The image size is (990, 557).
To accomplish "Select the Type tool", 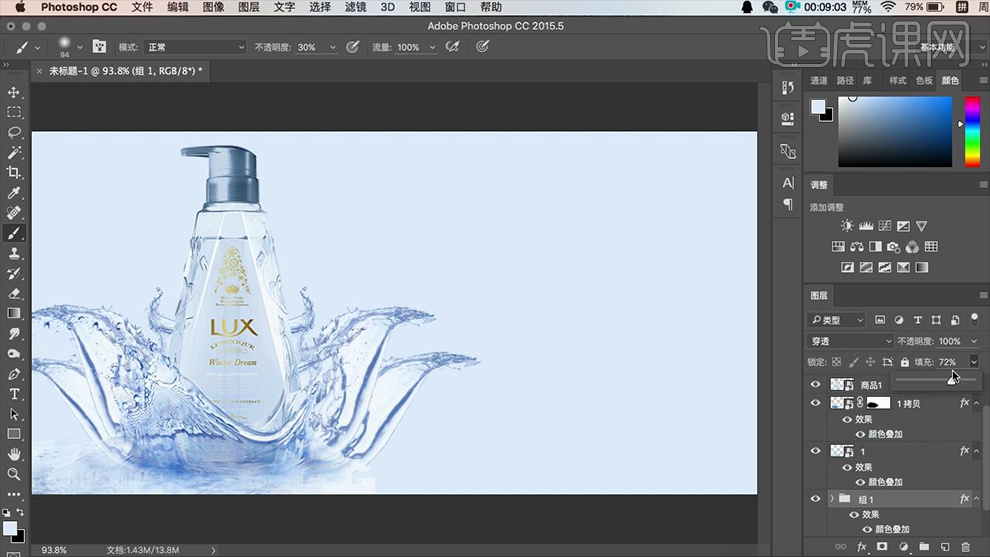I will (x=14, y=394).
